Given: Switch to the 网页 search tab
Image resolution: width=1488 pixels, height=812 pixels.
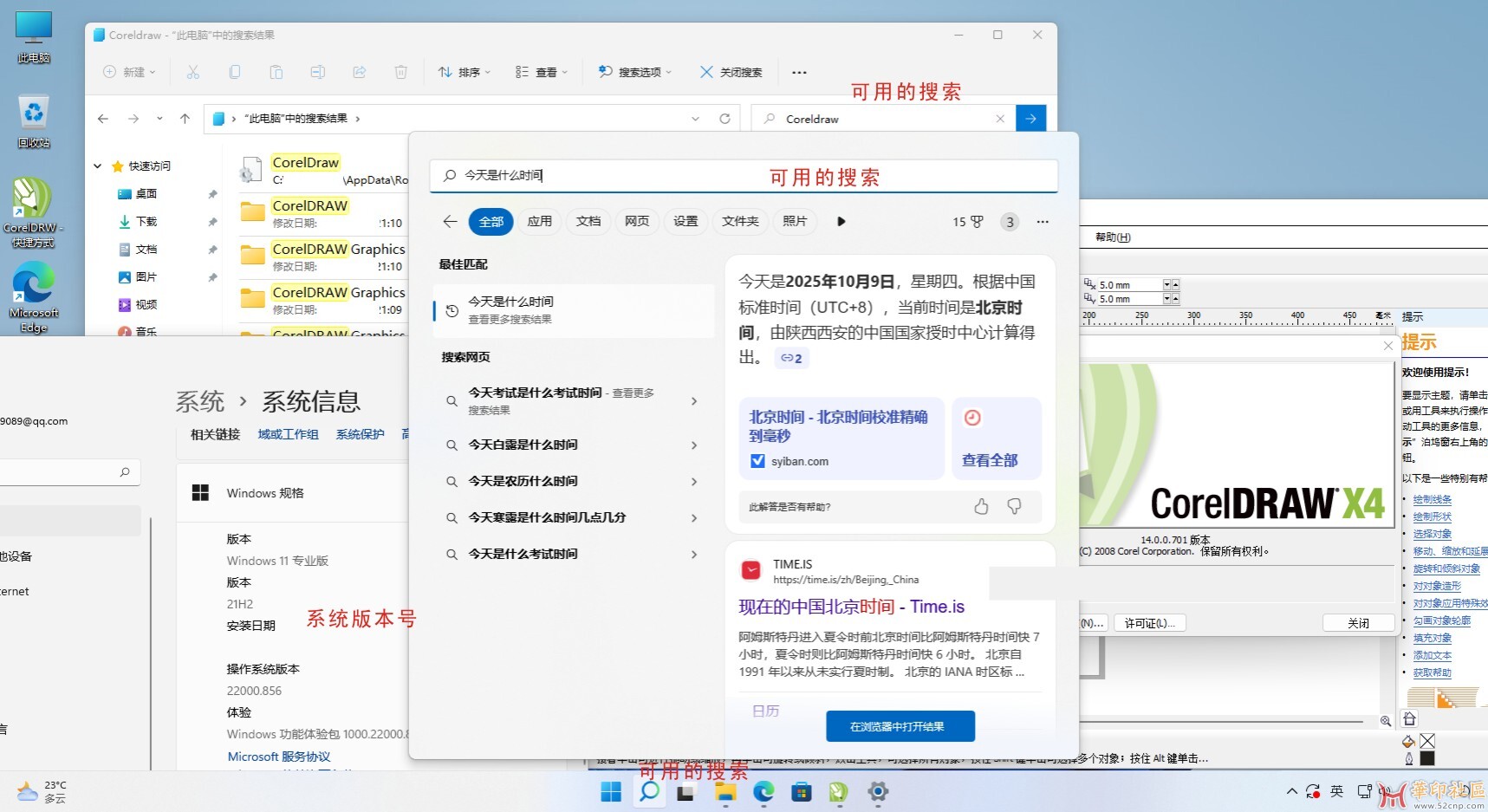Looking at the screenshot, I should pyautogui.click(x=637, y=221).
